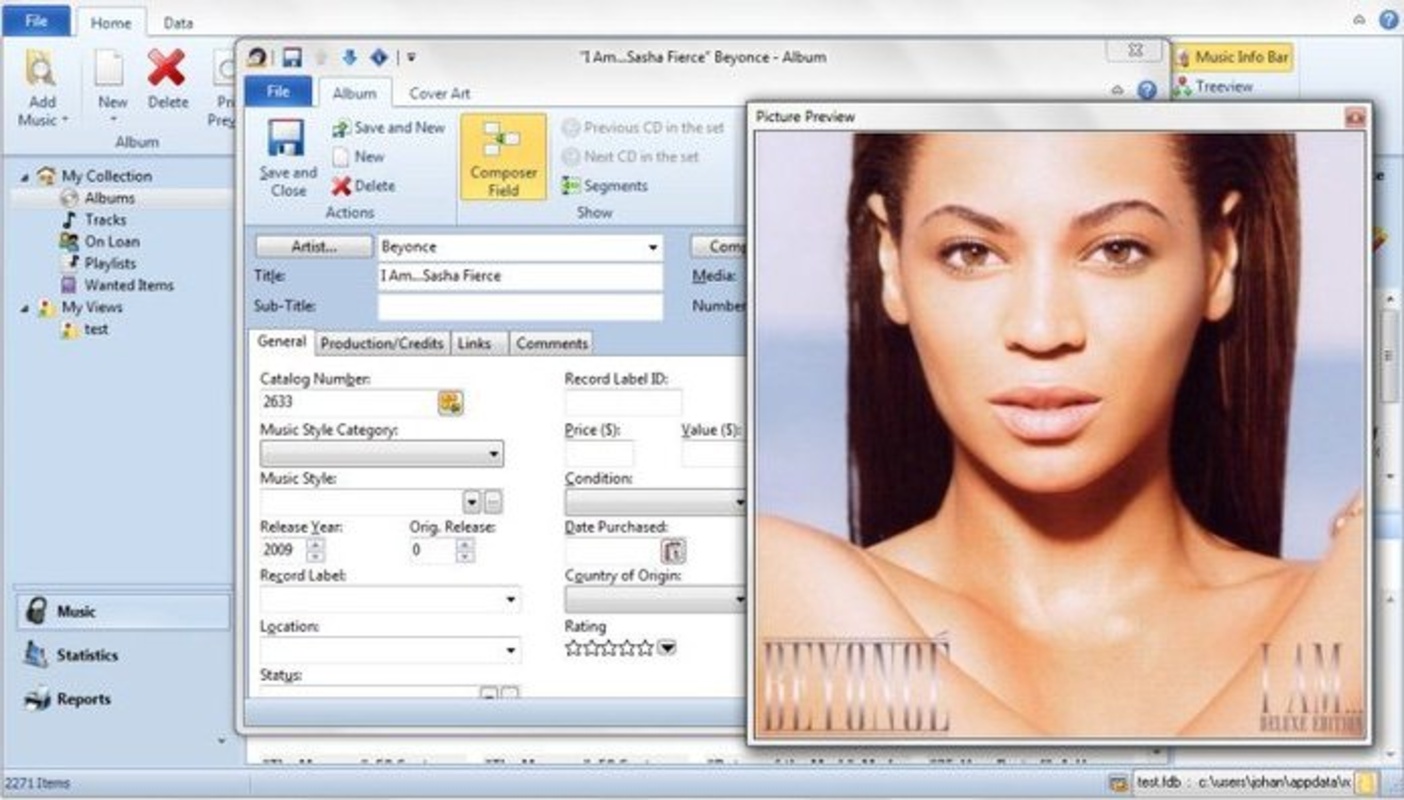Switch to the Data ribbon tab
This screenshot has width=1404, height=800.
coord(178,22)
